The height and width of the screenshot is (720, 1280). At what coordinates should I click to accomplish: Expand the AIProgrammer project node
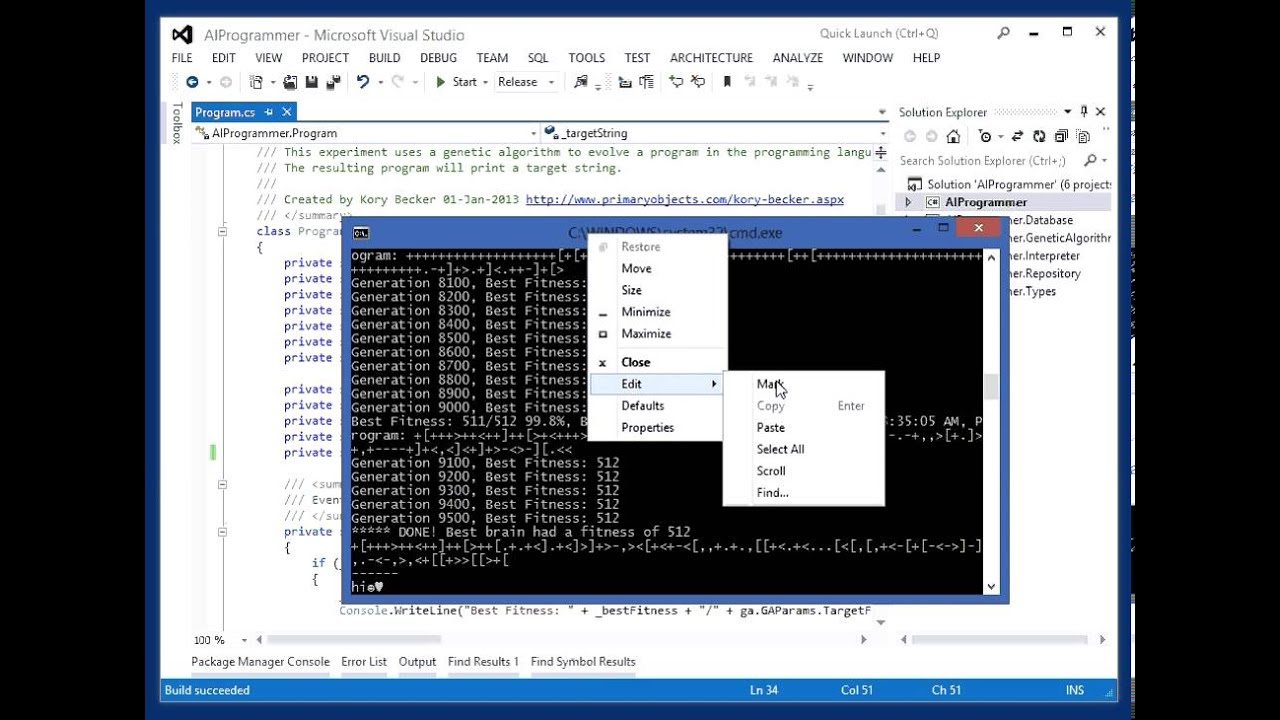(x=908, y=202)
